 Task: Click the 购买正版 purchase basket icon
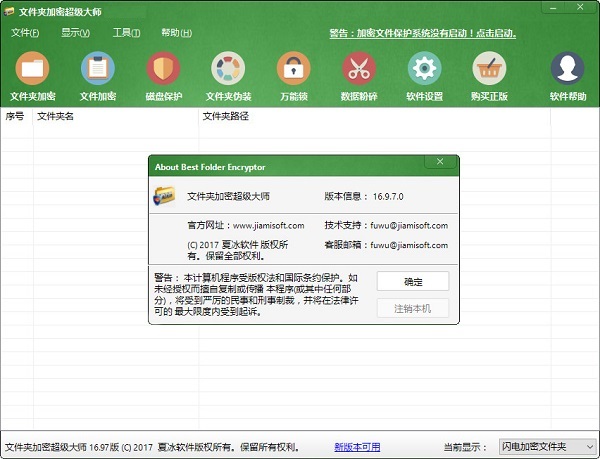[x=490, y=70]
